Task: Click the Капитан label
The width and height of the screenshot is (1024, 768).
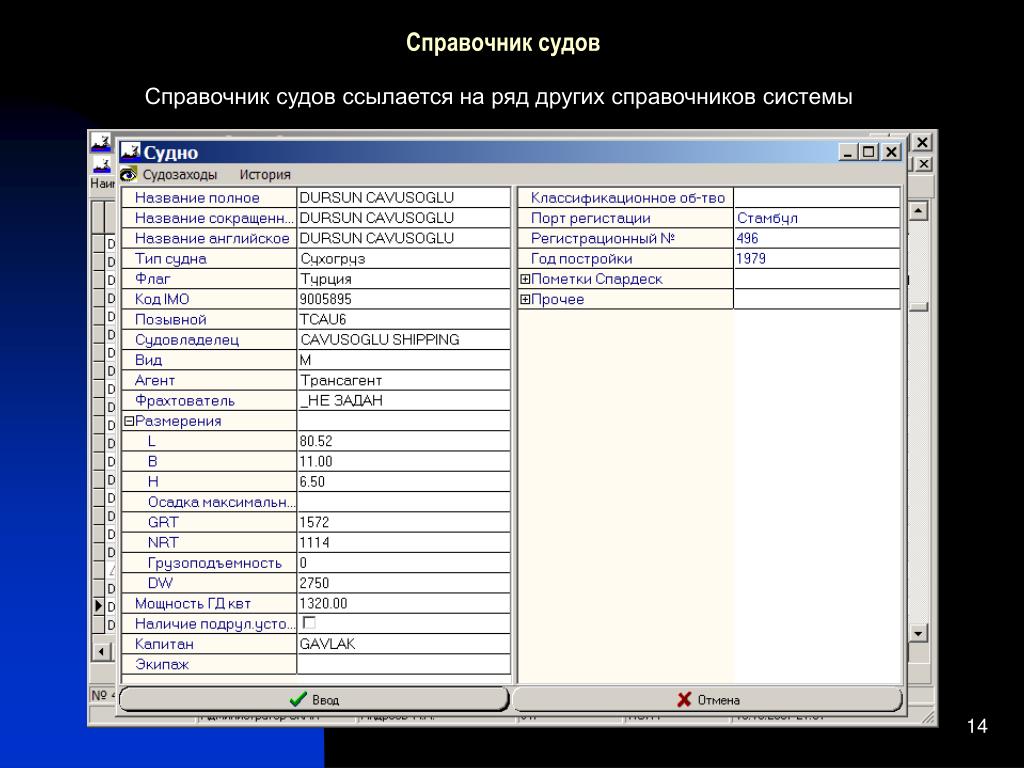Action: point(164,644)
